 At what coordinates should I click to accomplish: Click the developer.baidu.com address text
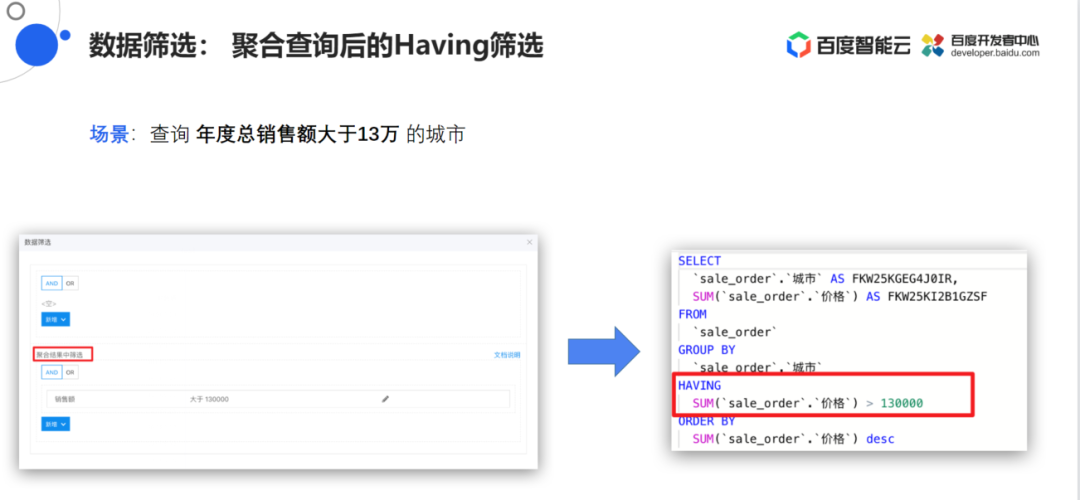coord(995,52)
